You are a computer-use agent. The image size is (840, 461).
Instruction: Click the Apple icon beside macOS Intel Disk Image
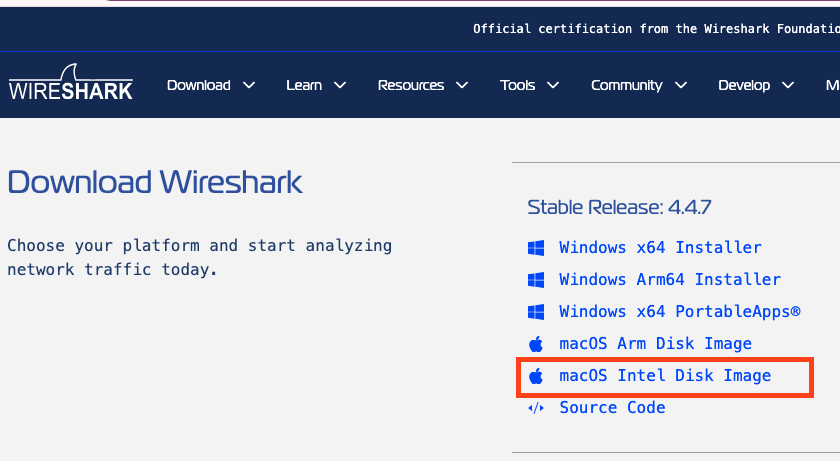click(x=536, y=376)
